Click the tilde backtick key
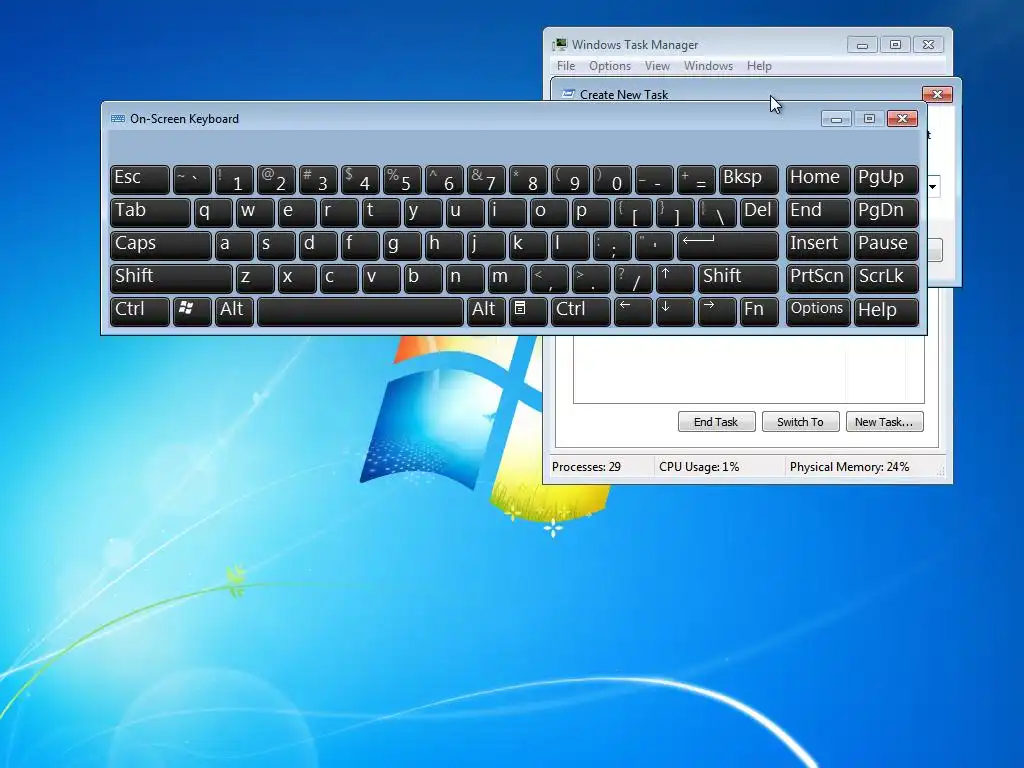The width and height of the screenshot is (1024, 768). point(192,180)
